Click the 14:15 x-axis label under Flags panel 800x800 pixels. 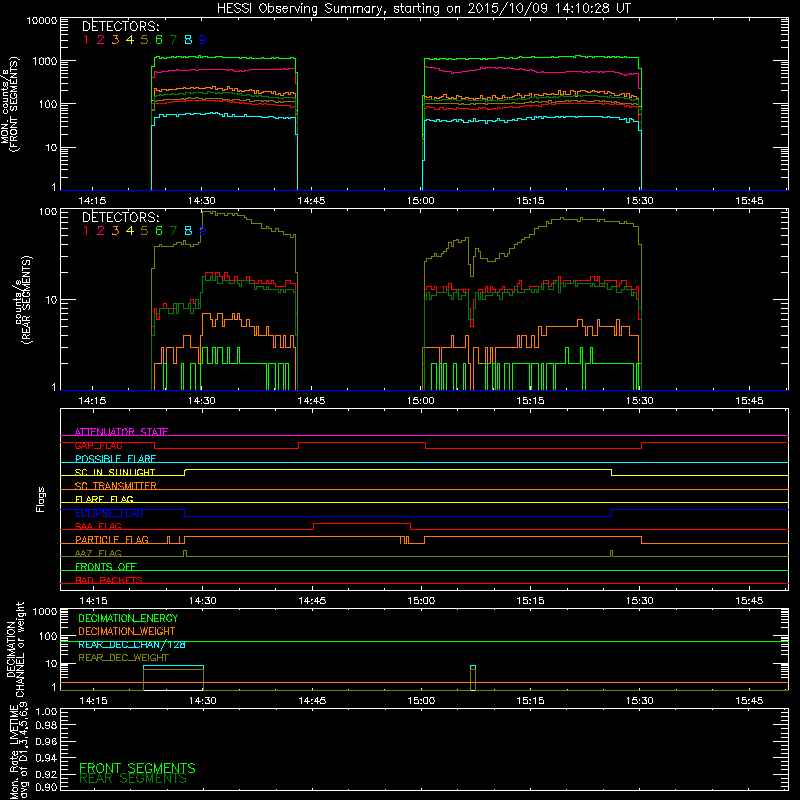coord(93,601)
